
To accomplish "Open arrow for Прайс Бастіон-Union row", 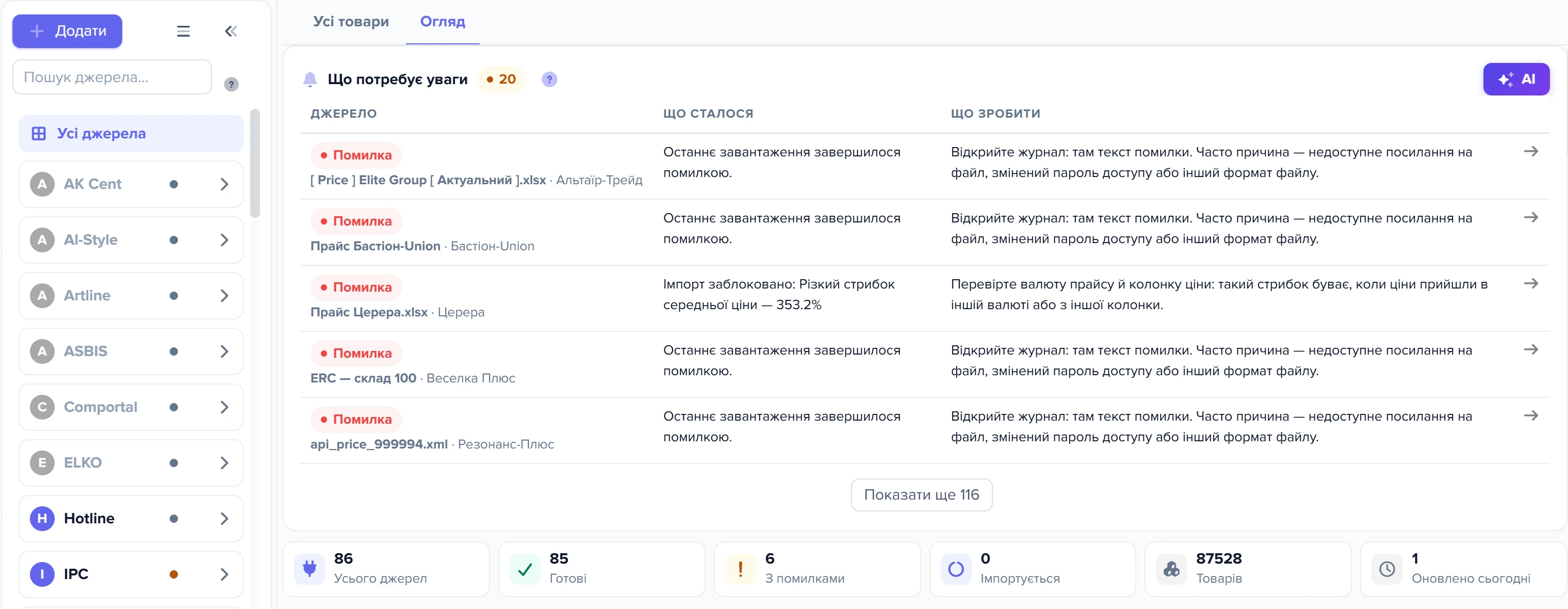I will 1531,217.
